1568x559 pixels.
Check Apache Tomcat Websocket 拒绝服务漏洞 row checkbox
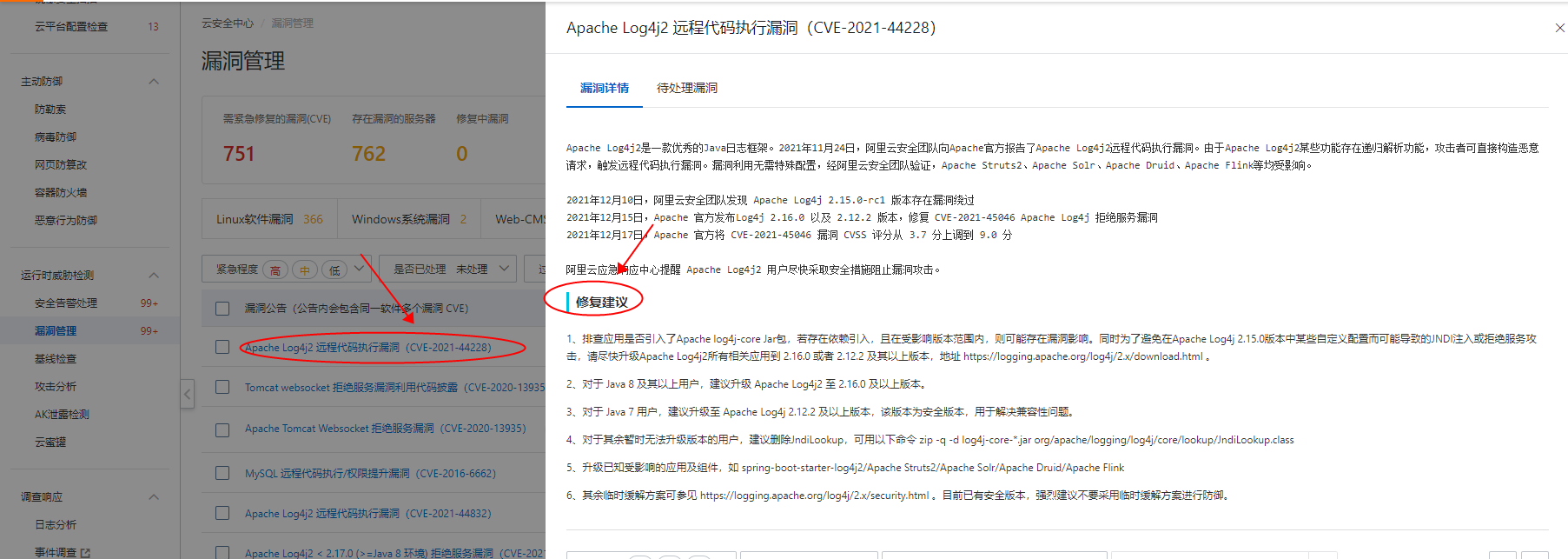point(222,429)
